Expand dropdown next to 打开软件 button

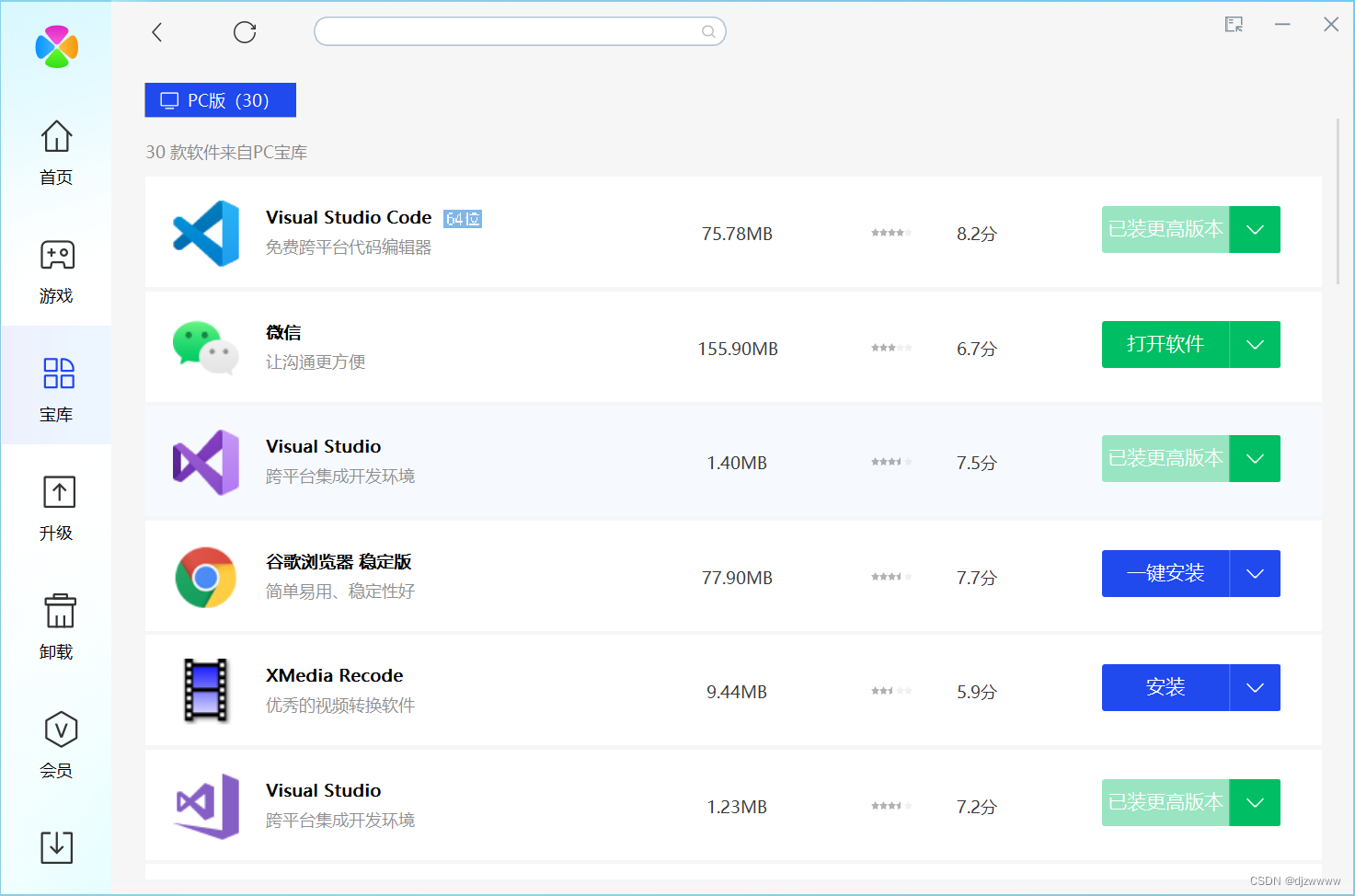coord(1255,345)
